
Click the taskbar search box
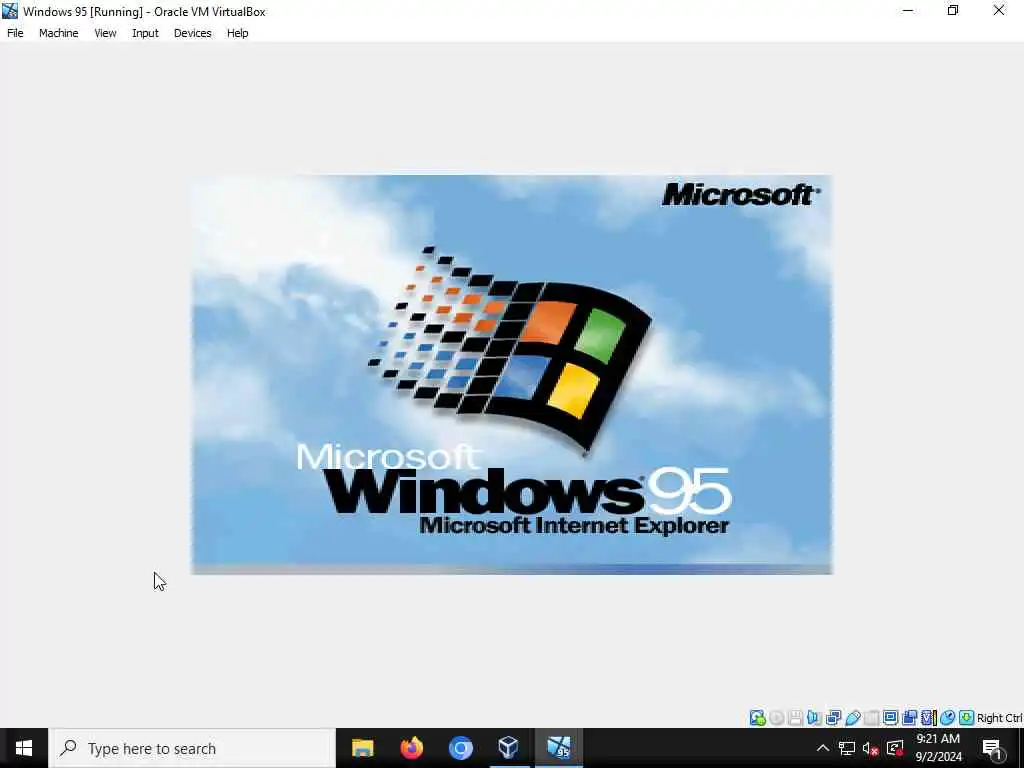coord(193,748)
